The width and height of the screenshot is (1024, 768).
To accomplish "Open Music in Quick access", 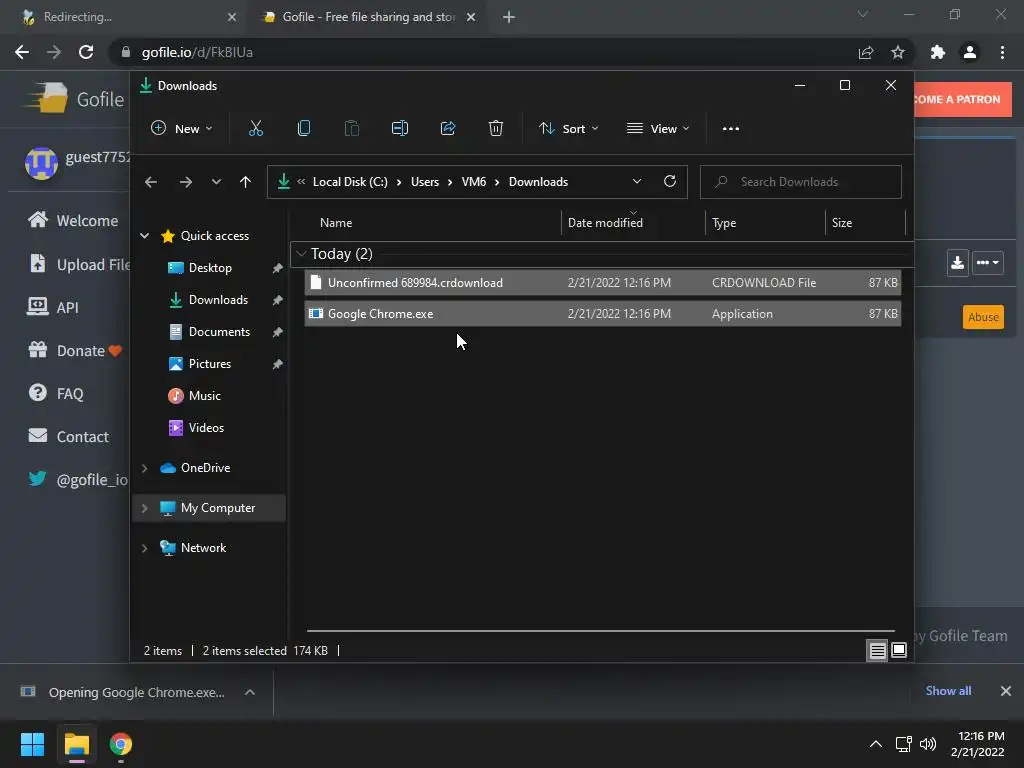I will click(x=204, y=396).
